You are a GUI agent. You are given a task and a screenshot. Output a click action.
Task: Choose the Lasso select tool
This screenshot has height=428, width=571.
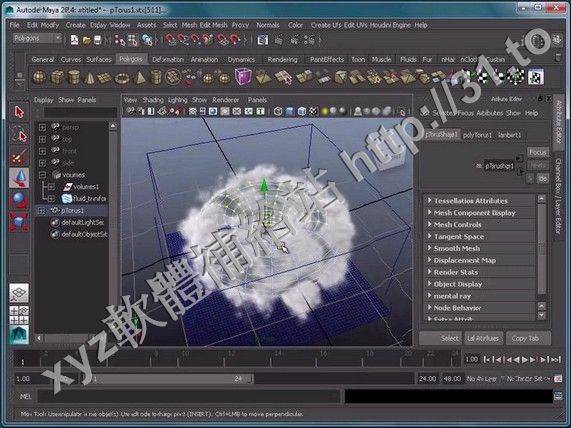pos(19,136)
